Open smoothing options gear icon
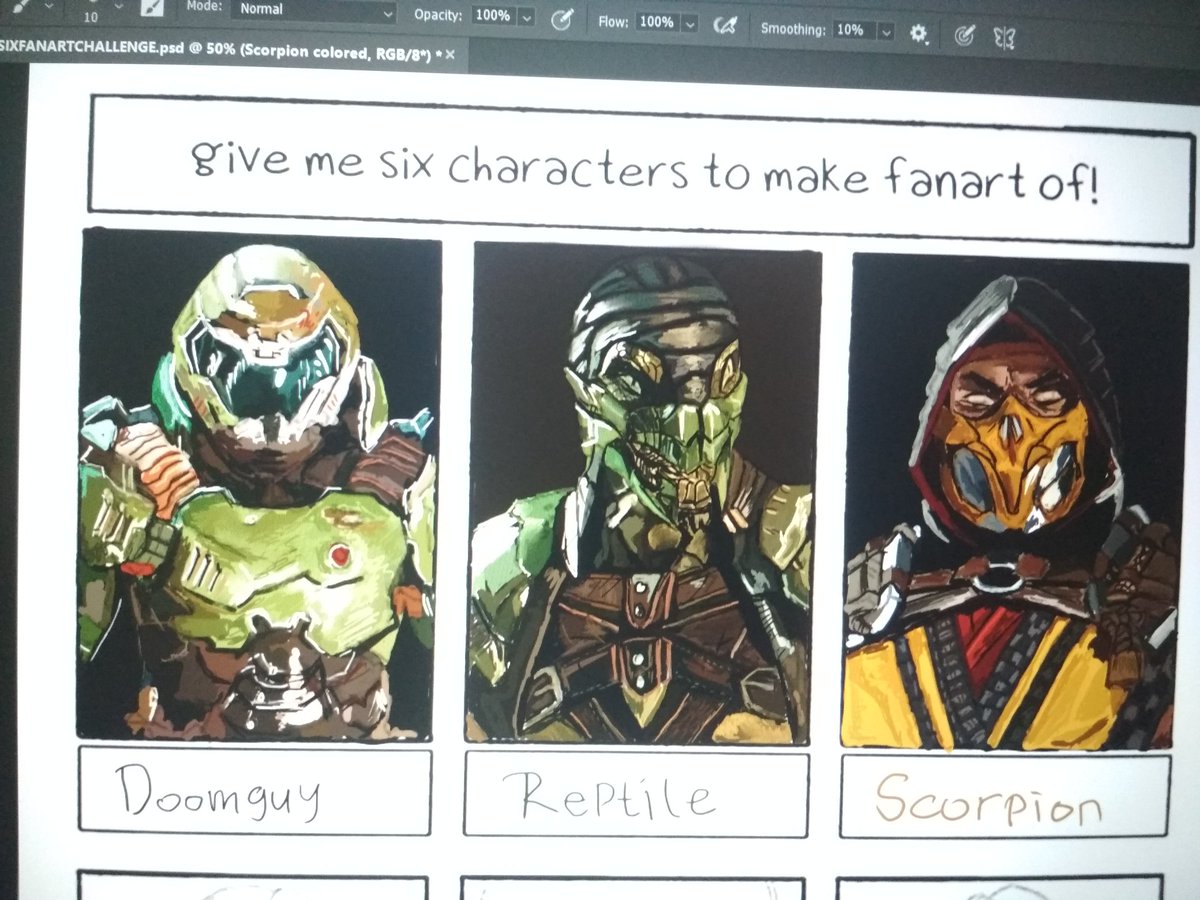This screenshot has width=1200, height=900. coord(918,34)
